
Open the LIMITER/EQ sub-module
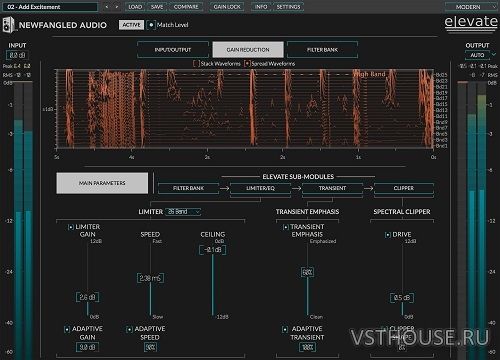click(260, 188)
